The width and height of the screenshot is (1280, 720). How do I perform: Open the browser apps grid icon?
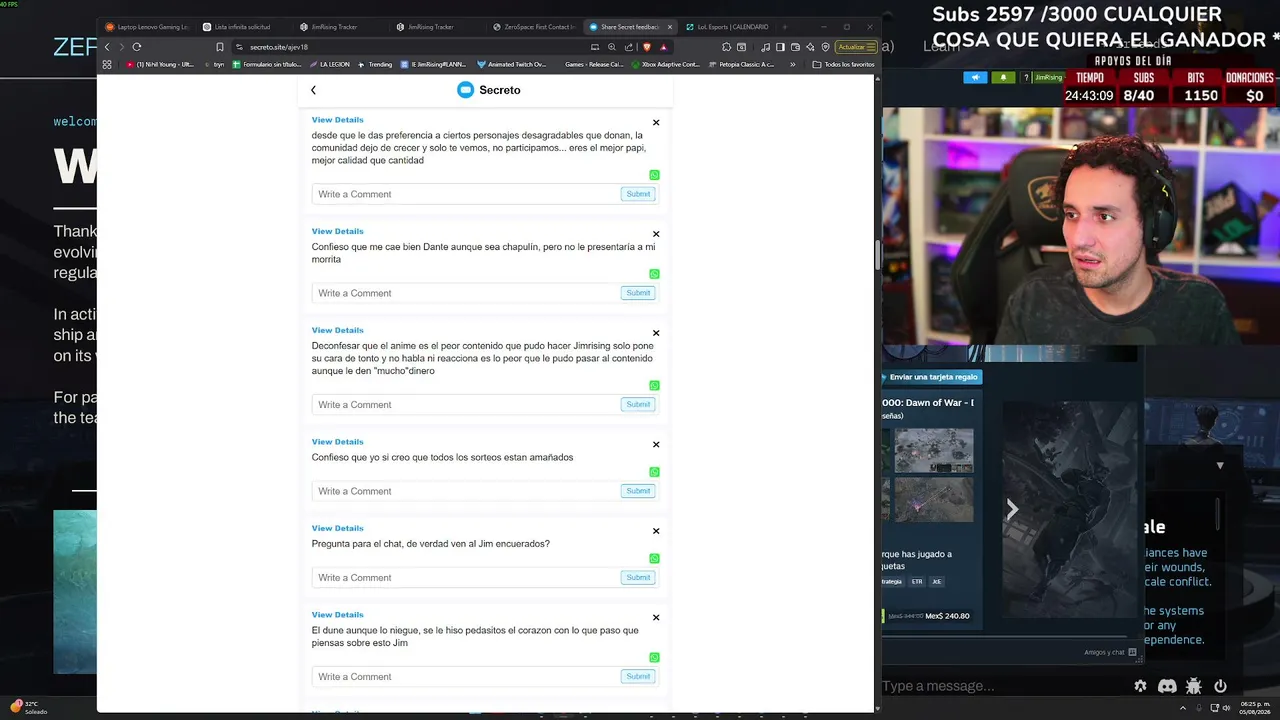tap(107, 64)
